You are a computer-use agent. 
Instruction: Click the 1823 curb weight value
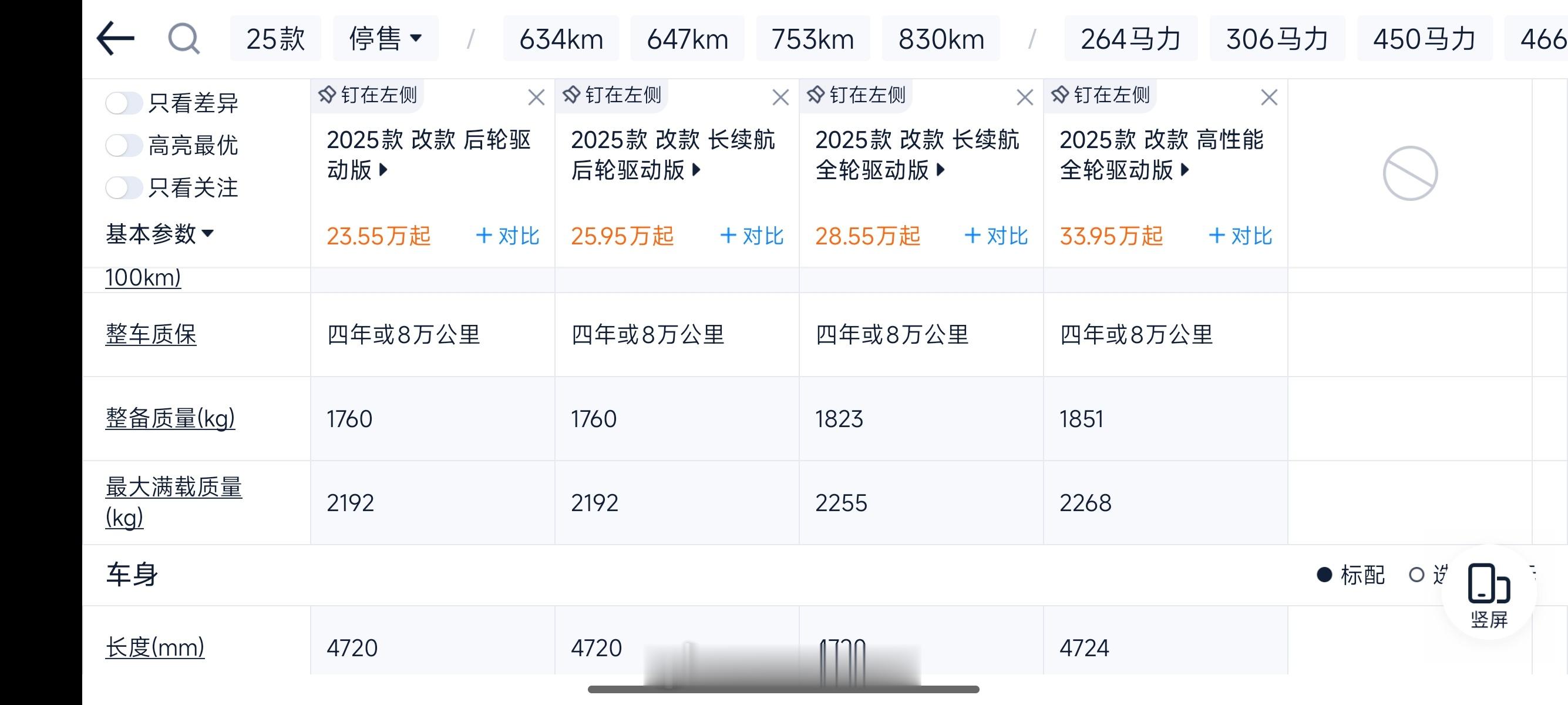click(x=839, y=419)
